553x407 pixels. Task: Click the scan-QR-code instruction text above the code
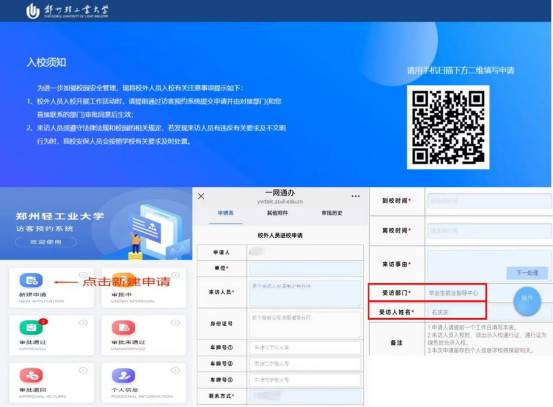[461, 70]
